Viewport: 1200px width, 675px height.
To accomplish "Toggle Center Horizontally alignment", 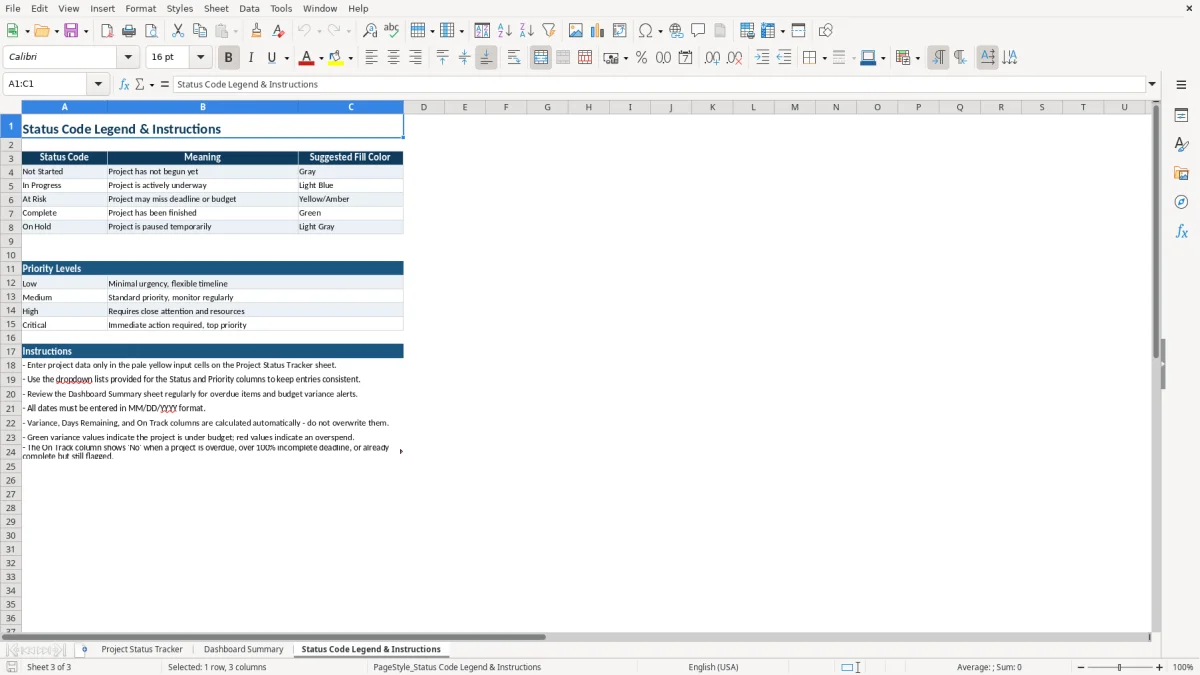I will click(393, 58).
